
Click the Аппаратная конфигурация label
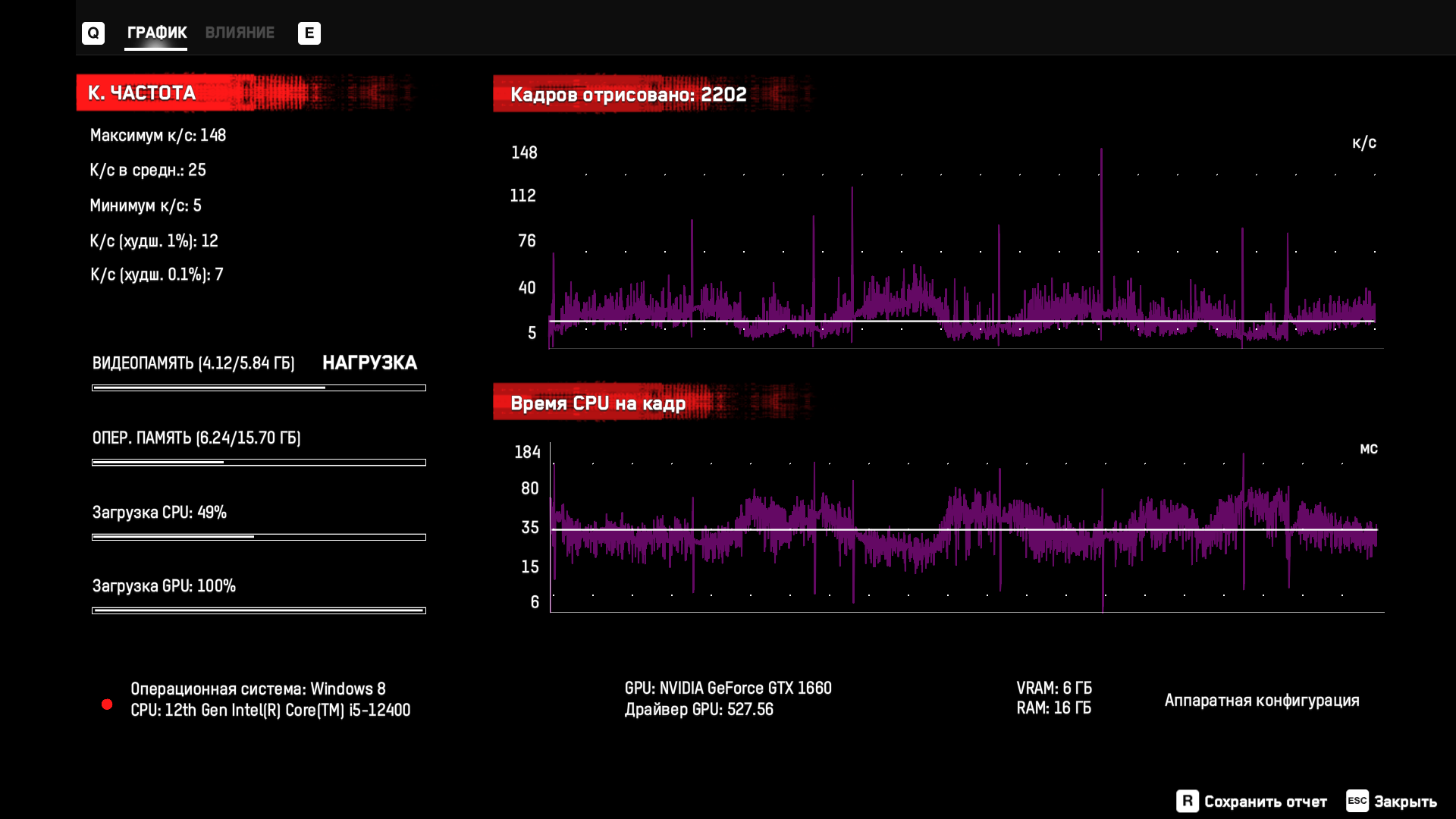tap(1261, 700)
